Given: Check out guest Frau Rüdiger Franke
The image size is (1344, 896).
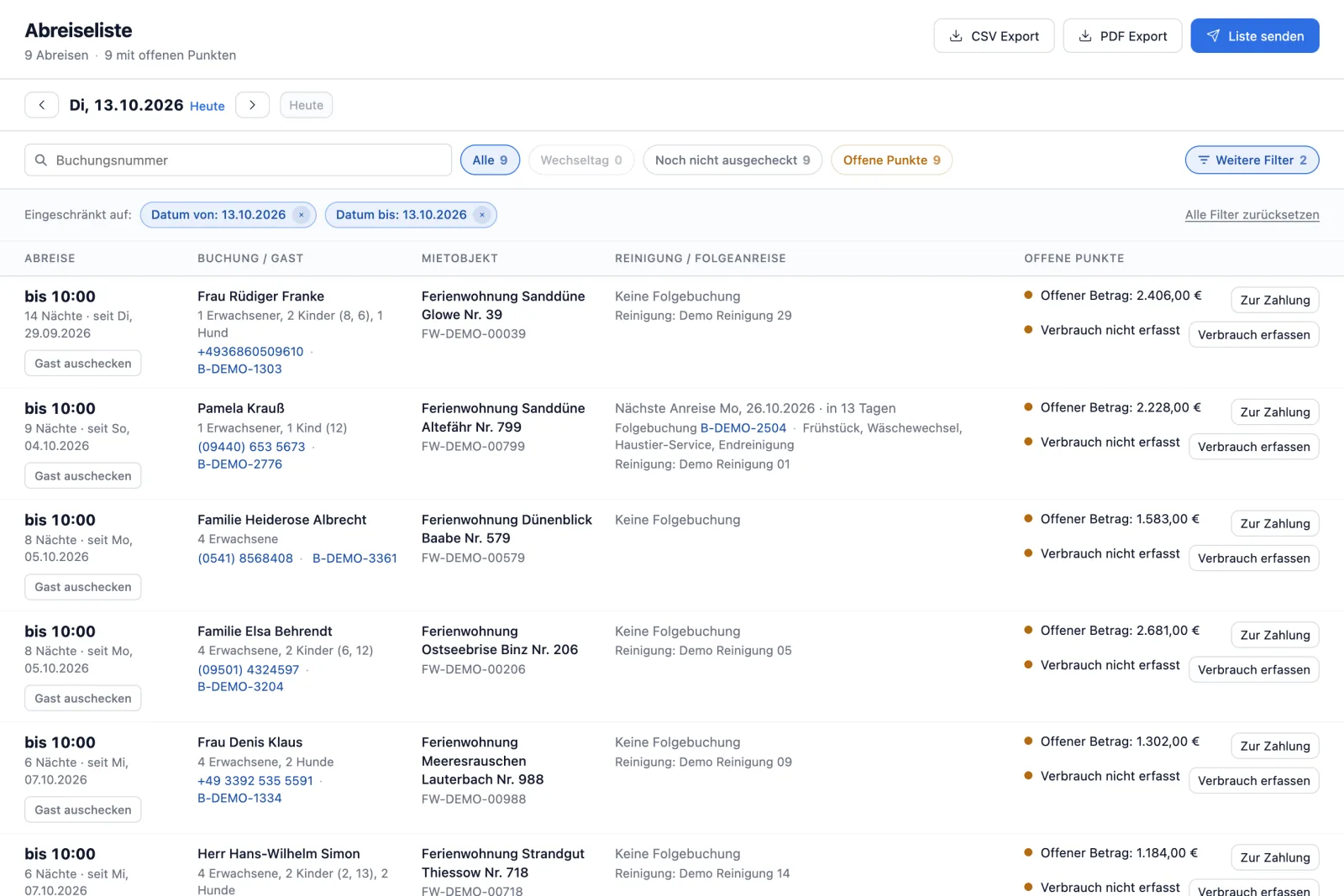Looking at the screenshot, I should (x=82, y=364).
